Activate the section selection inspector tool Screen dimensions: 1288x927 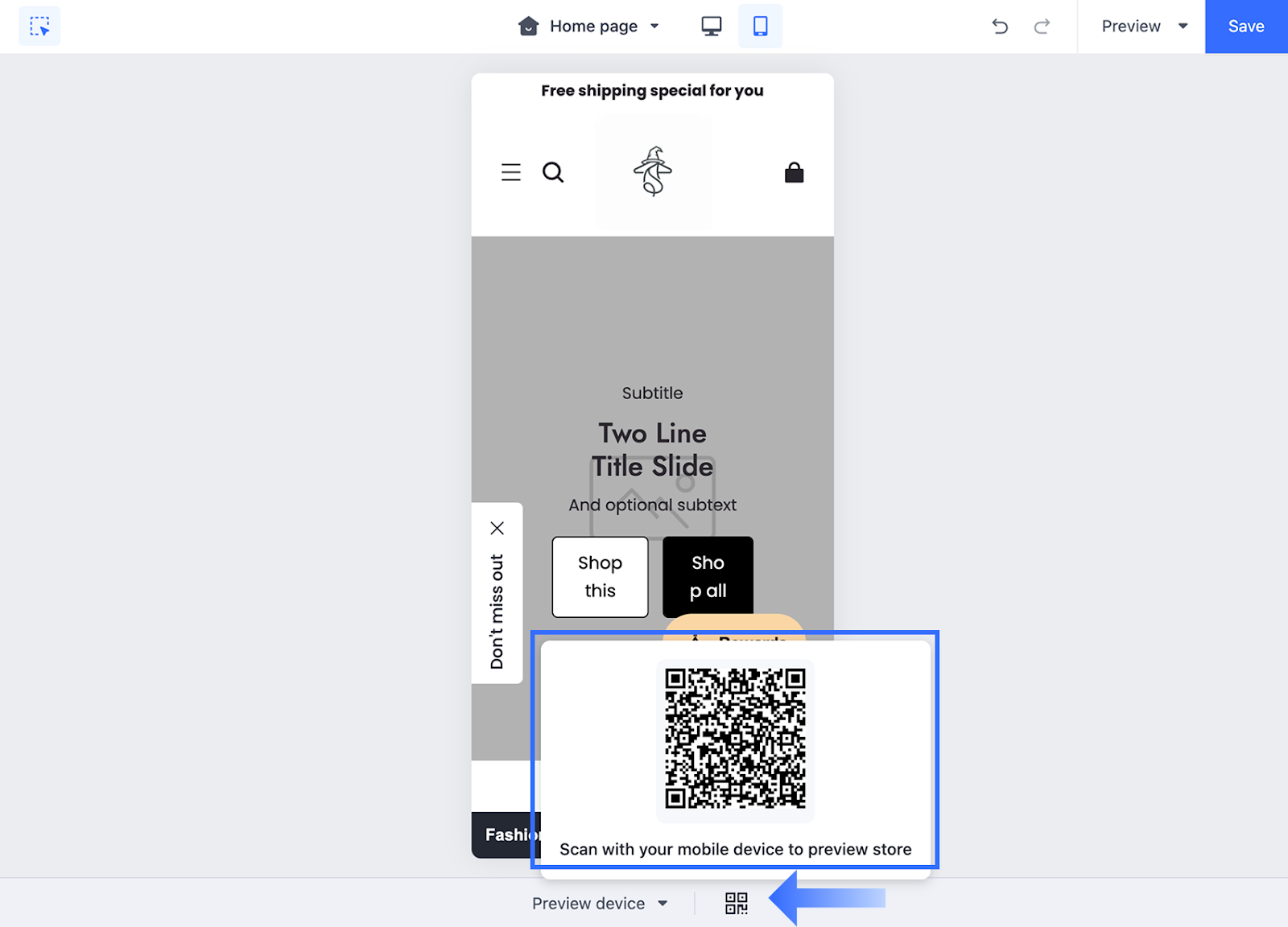tap(39, 27)
